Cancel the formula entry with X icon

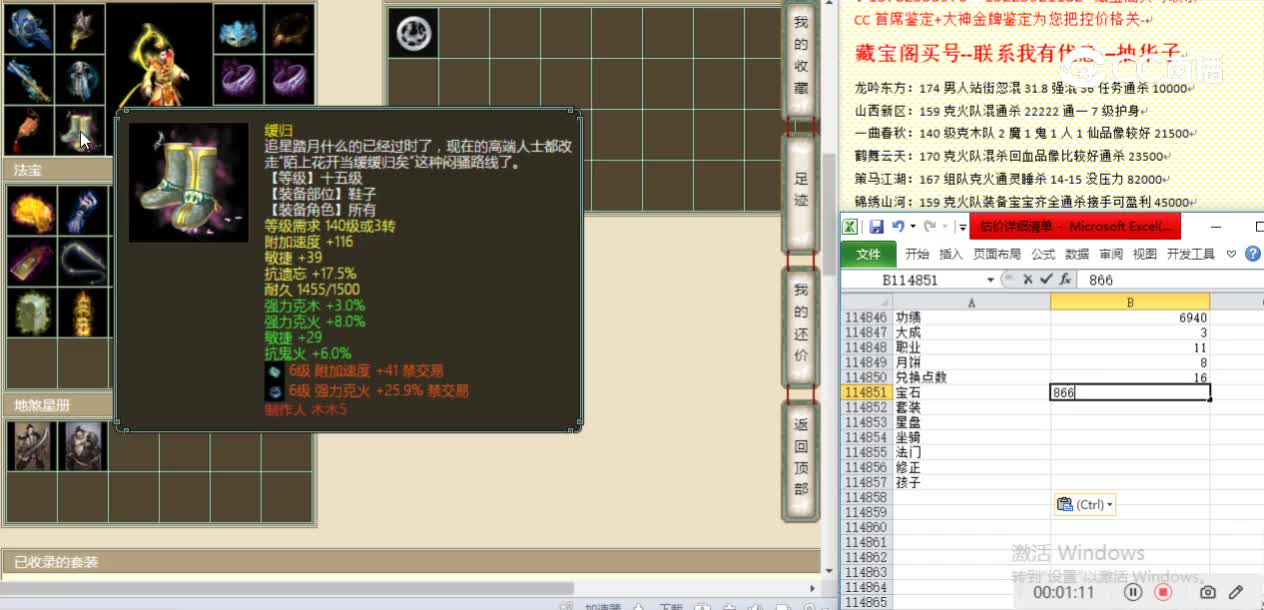(1027, 280)
